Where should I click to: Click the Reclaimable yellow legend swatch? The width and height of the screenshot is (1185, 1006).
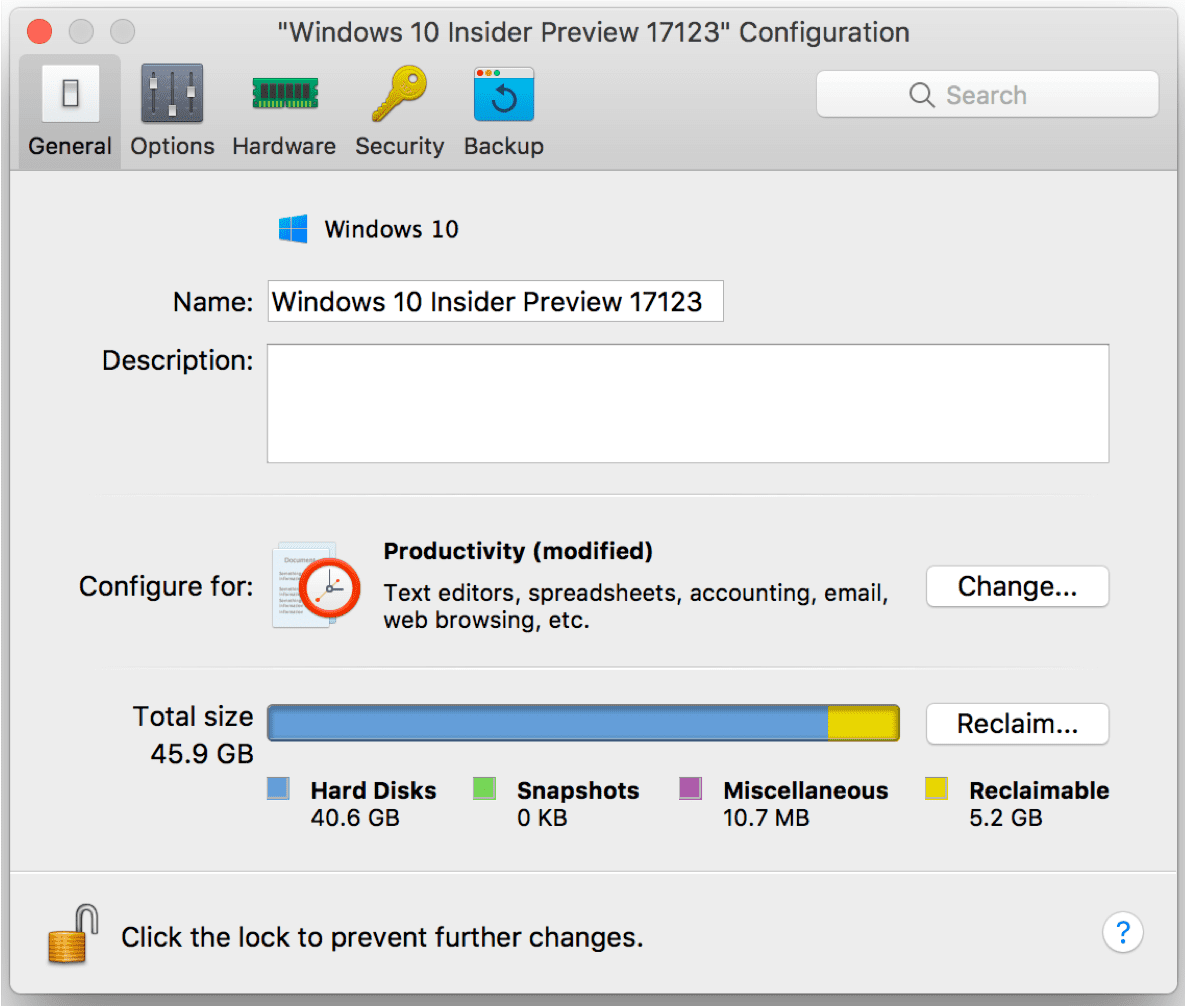(x=936, y=788)
